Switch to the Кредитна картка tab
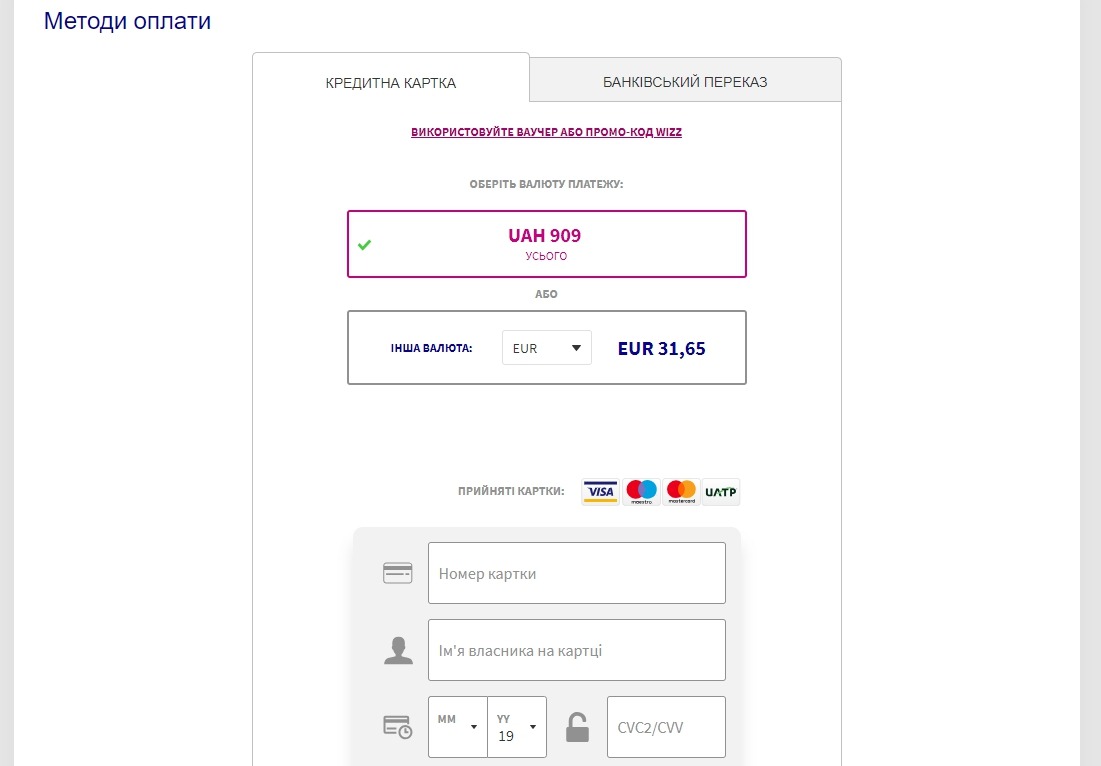 [x=390, y=83]
